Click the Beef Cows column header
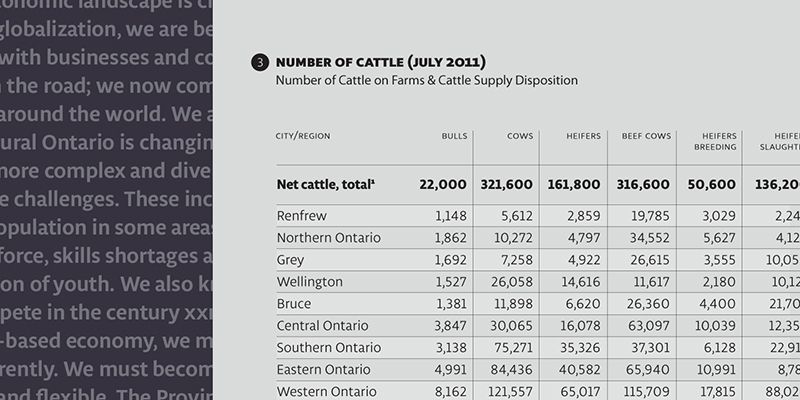800x400 pixels. (x=646, y=136)
